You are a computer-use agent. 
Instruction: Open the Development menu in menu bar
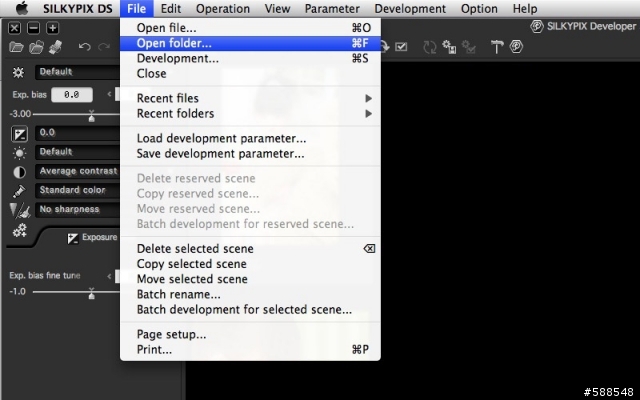point(410,9)
